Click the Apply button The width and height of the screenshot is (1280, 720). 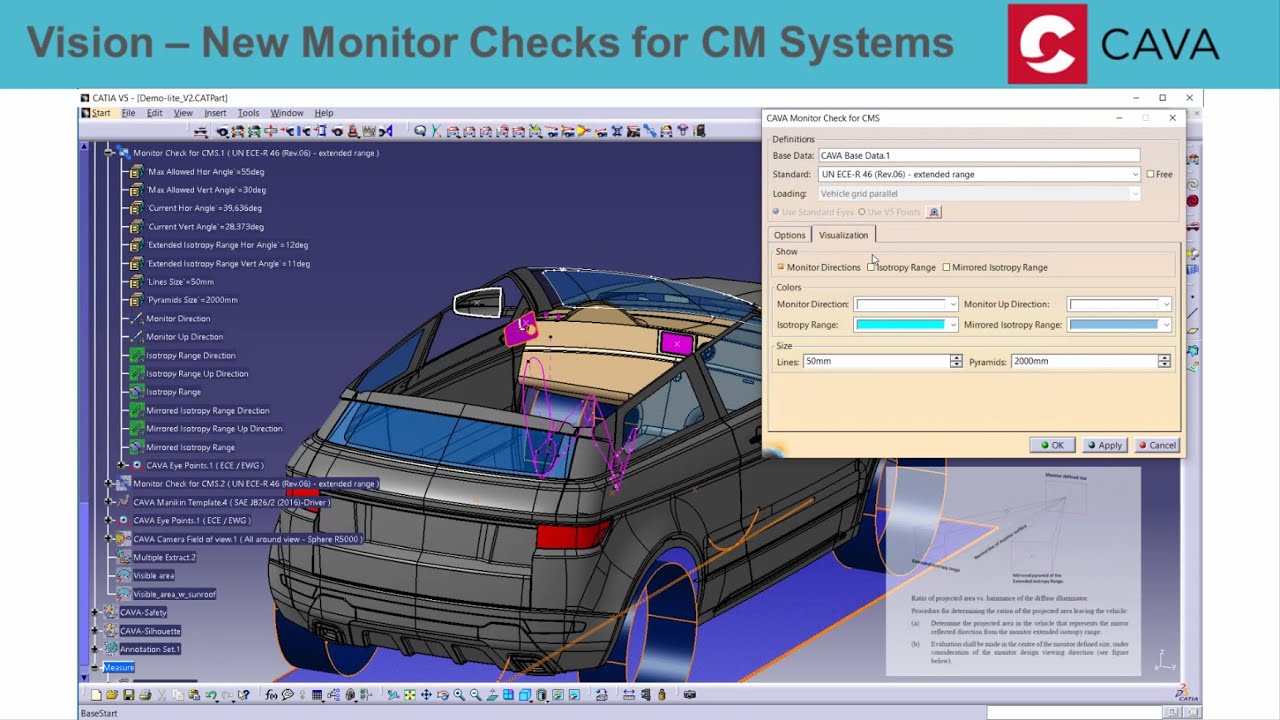click(x=1104, y=445)
